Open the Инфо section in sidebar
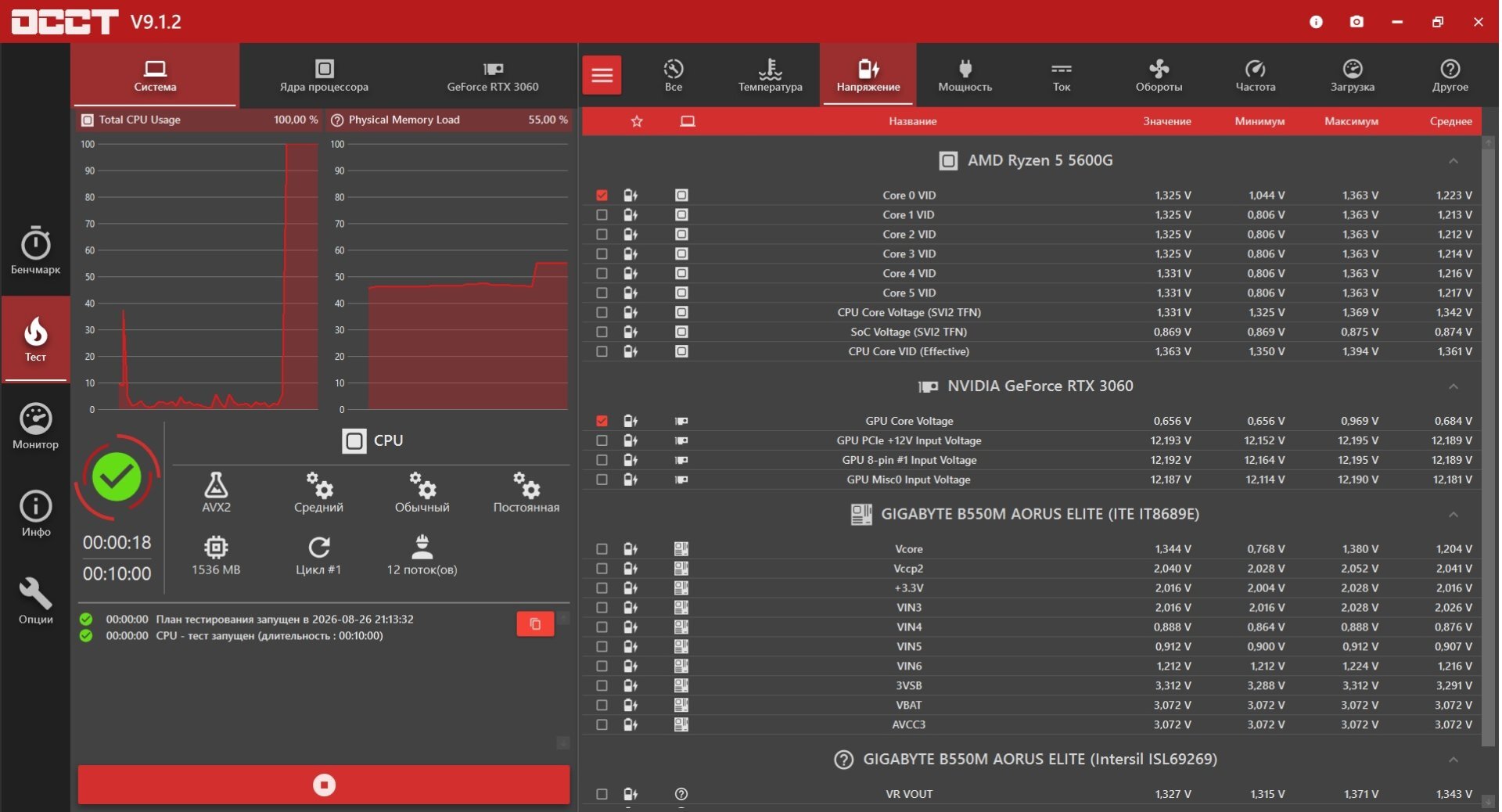1502x812 pixels. [35, 514]
